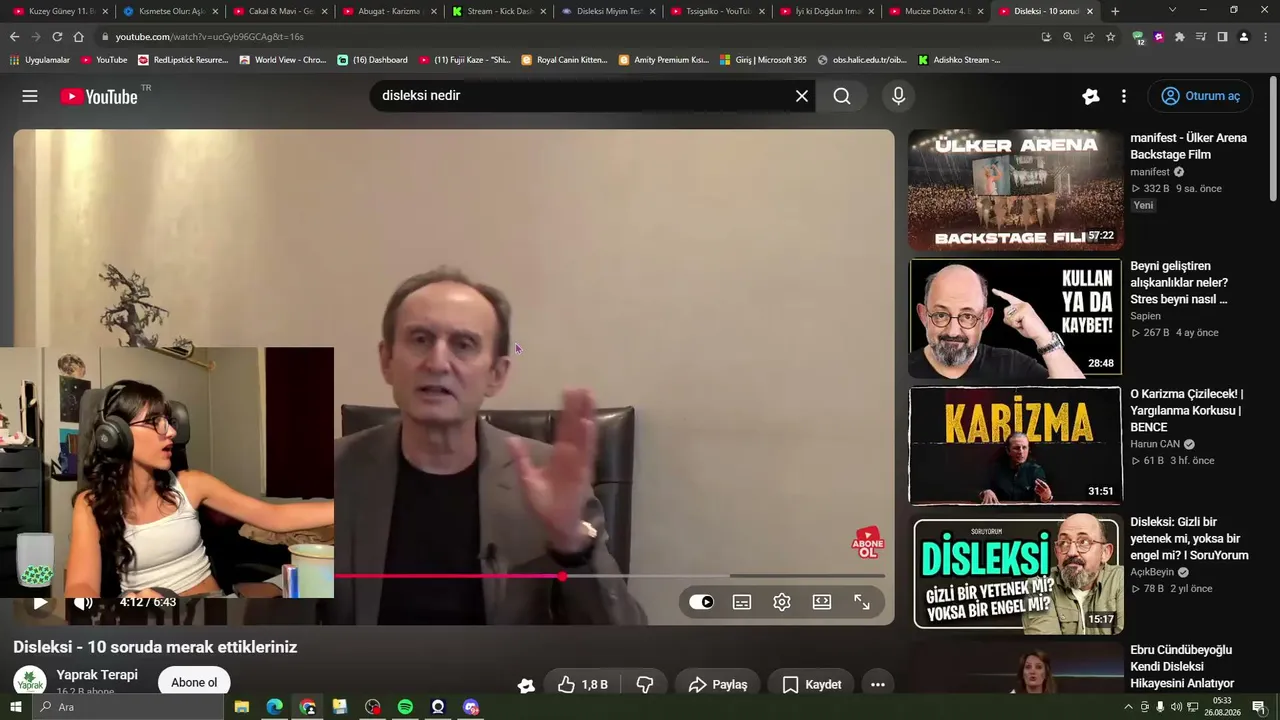1280x720 pixels.
Task: Open the player settings gear
Action: tap(782, 602)
